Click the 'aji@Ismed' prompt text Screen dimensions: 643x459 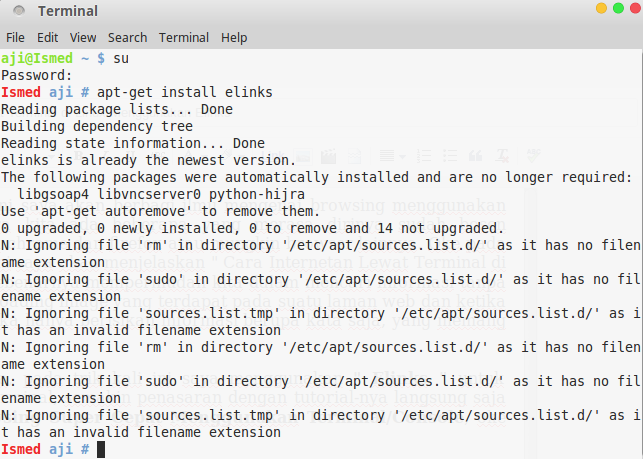tap(36, 58)
